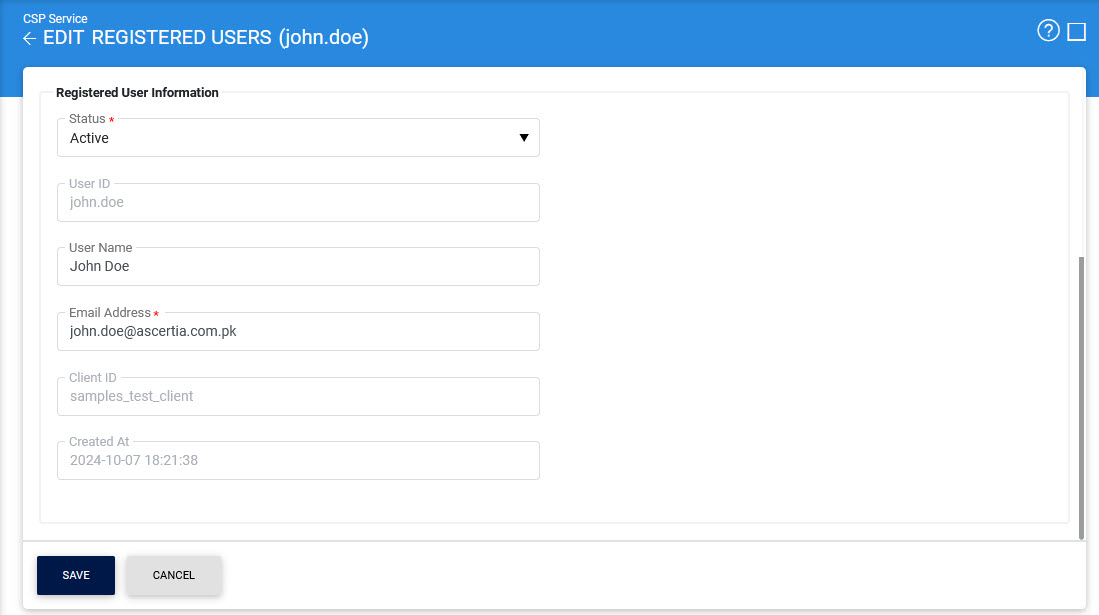The height and width of the screenshot is (615, 1099).
Task: Click the back arrow beside the page title
Action: [x=29, y=39]
